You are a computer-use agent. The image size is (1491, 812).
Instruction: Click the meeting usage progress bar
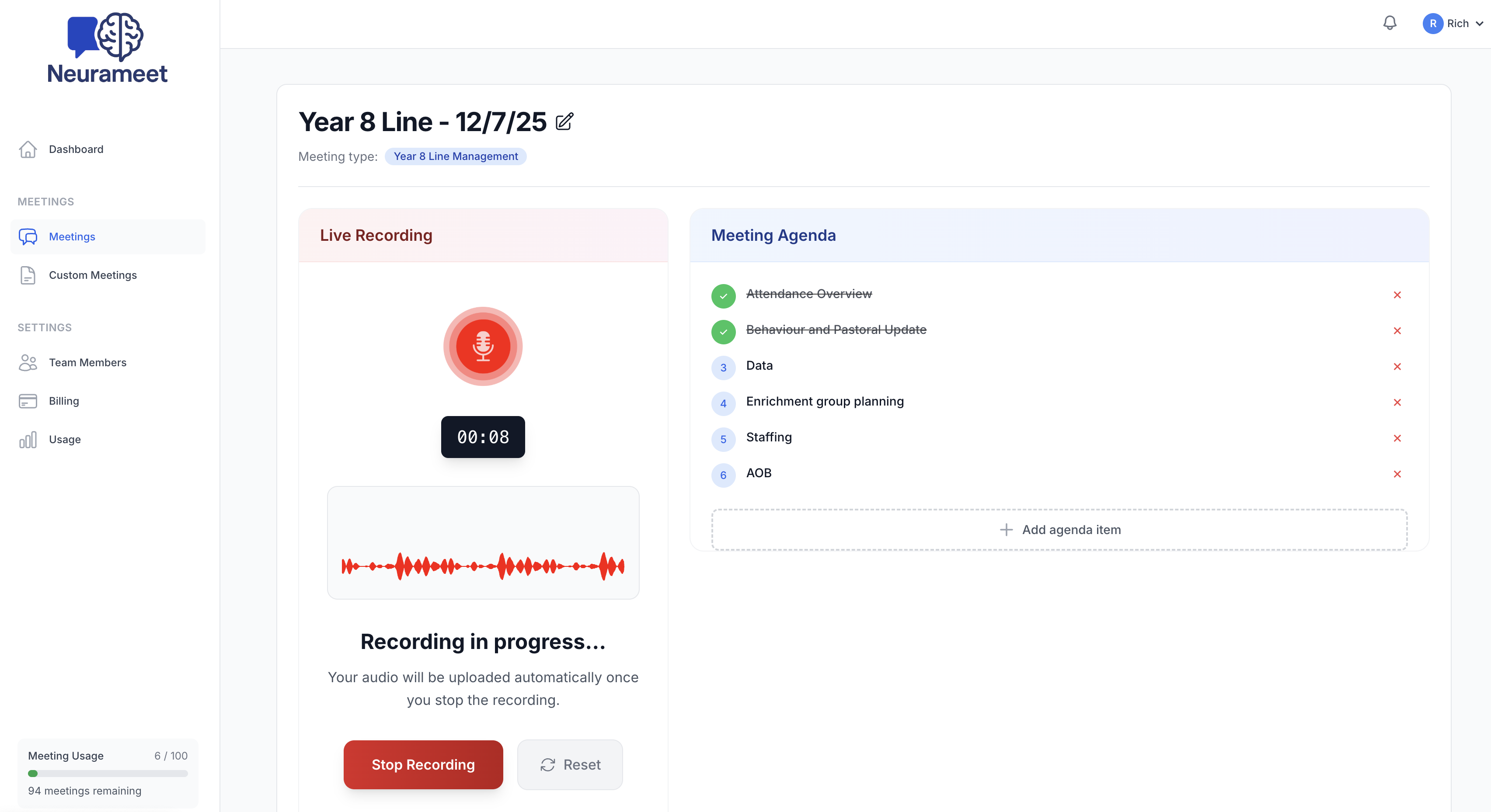pyautogui.click(x=108, y=773)
